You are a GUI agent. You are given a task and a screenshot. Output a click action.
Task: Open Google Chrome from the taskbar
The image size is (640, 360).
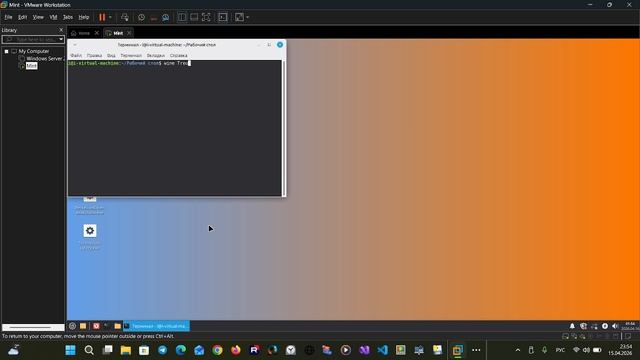coord(218,350)
